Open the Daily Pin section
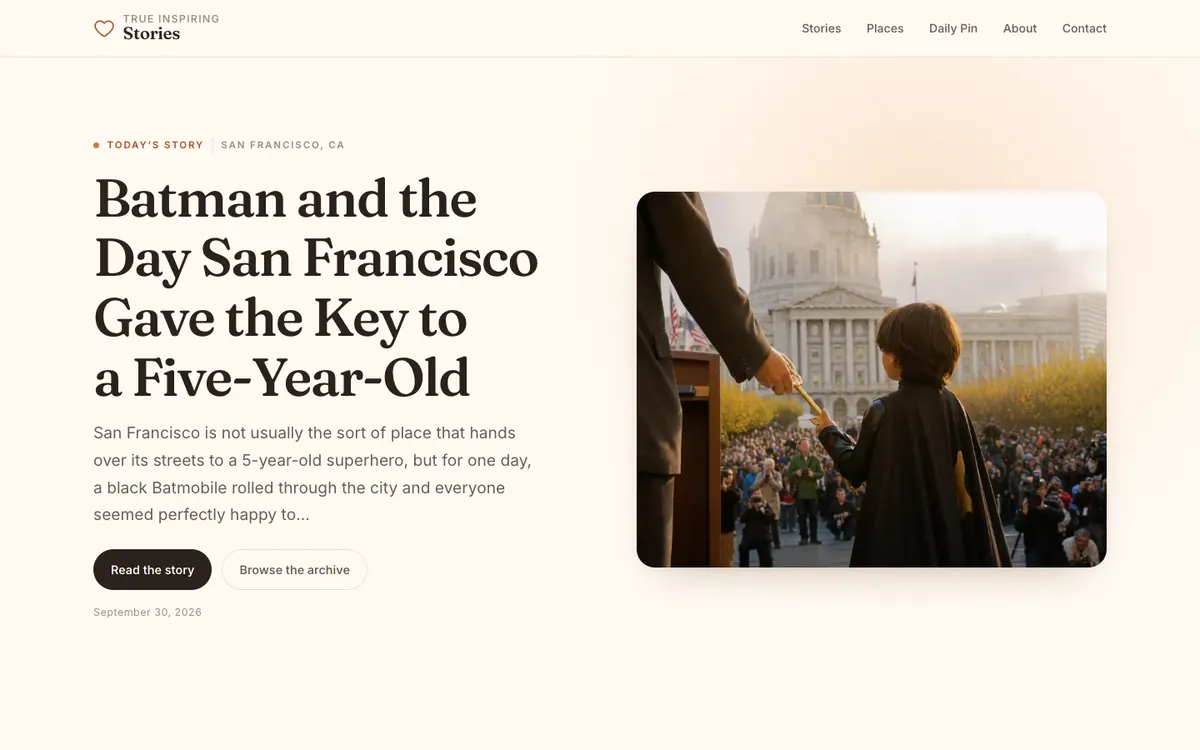The image size is (1200, 750). point(953,28)
